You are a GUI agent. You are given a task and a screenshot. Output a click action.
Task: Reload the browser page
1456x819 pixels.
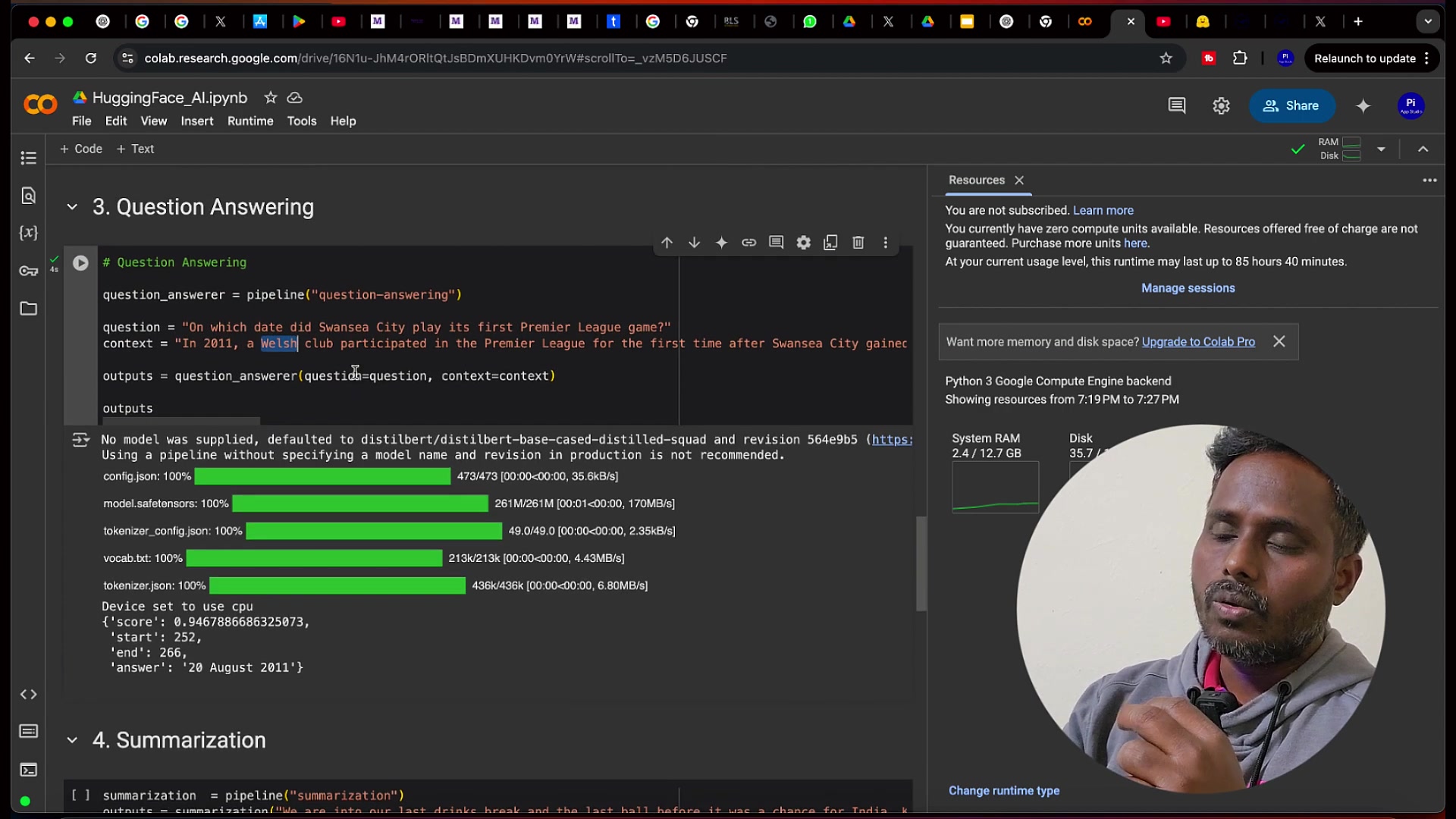coord(91,58)
